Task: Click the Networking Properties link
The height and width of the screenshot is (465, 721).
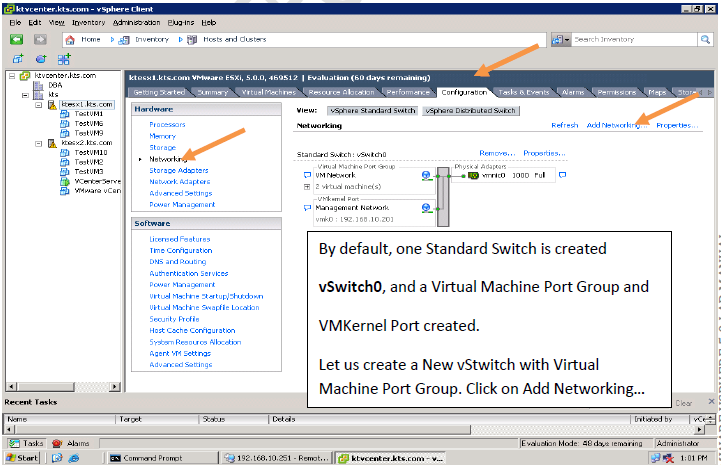Action: tap(677, 125)
